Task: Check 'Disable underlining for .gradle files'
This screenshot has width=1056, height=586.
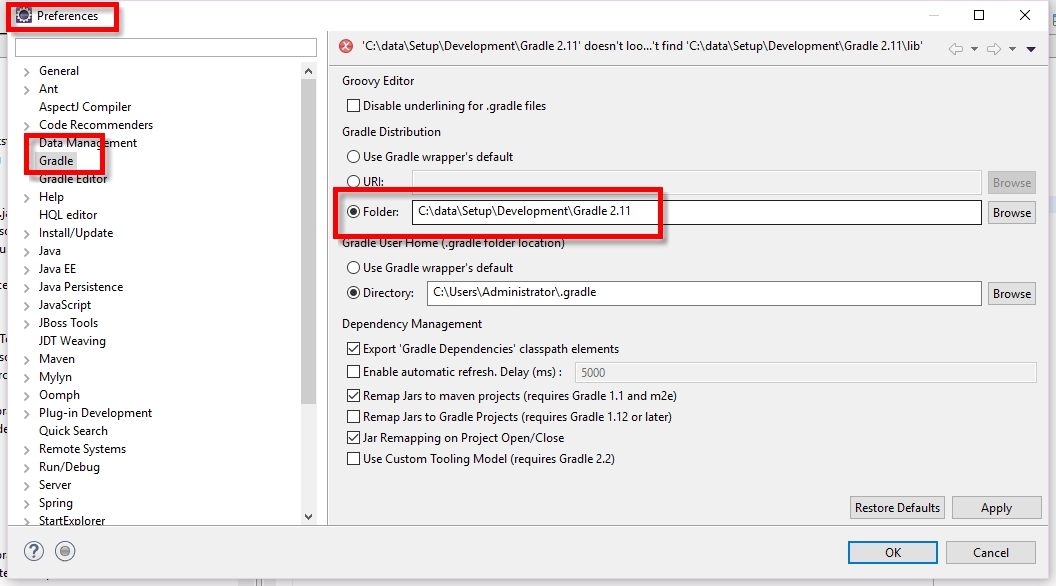Action: (352, 105)
